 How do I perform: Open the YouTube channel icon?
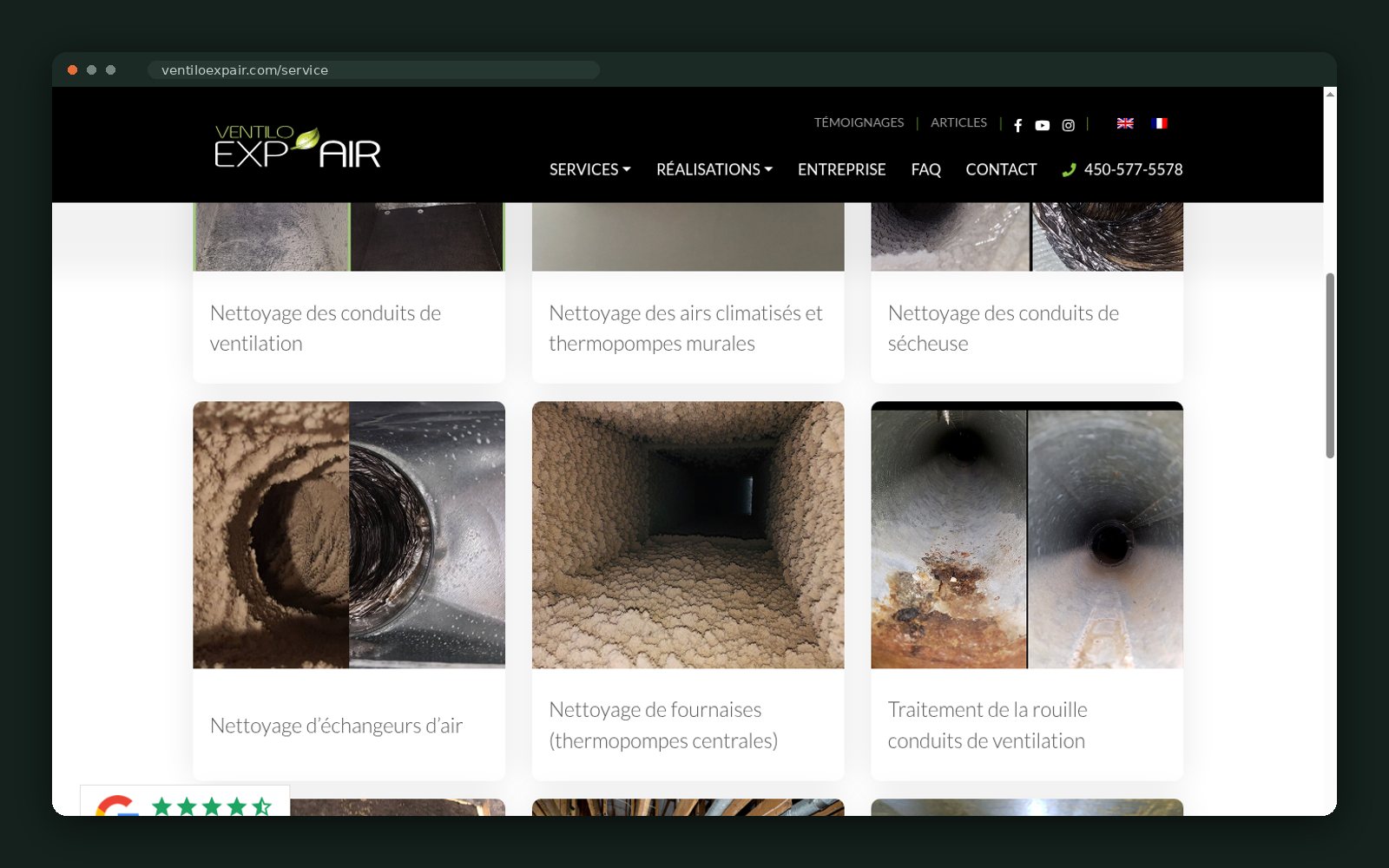(1042, 125)
